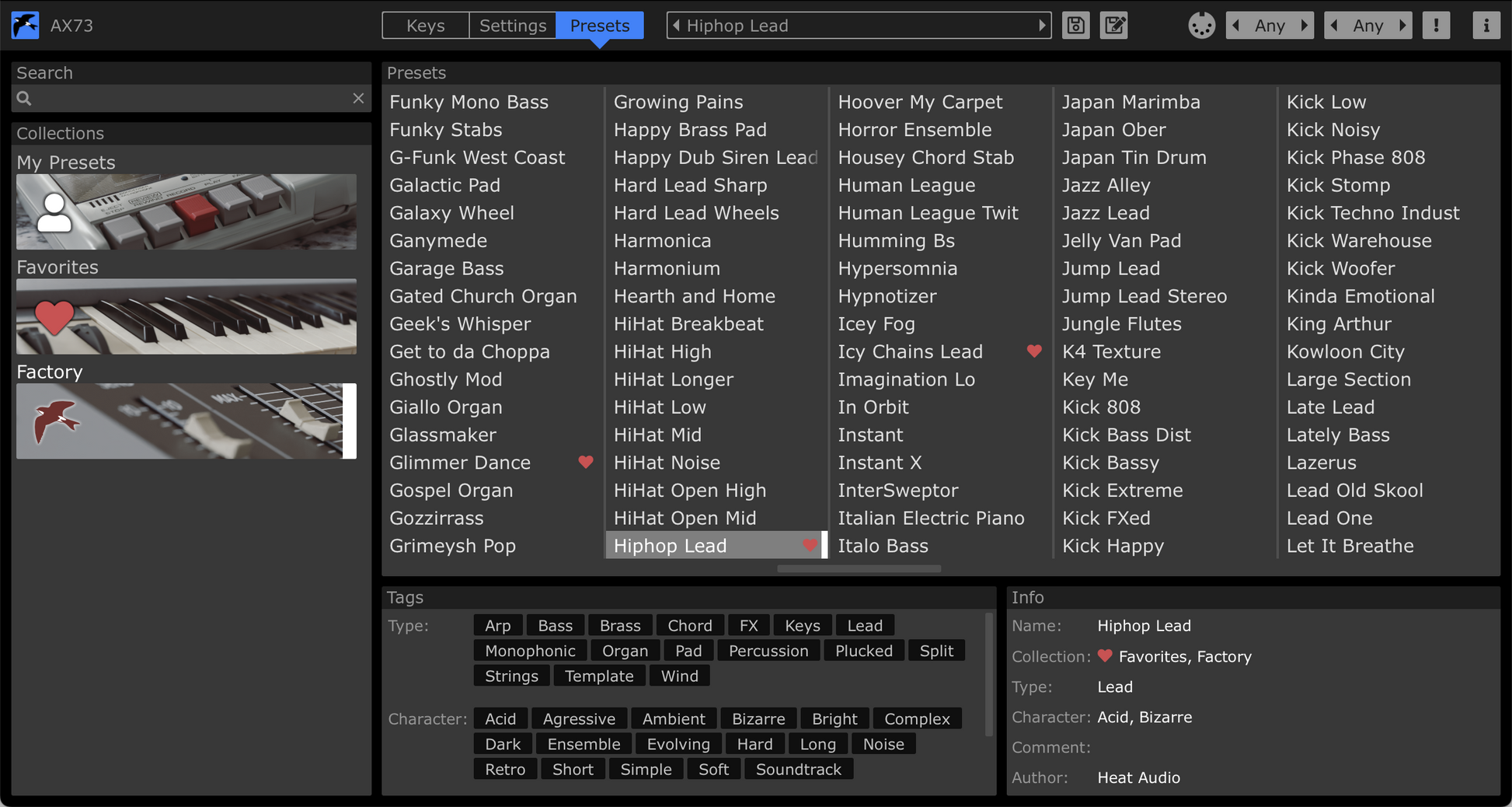Focus the preset search input field
1512x807 pixels.
click(x=191, y=99)
